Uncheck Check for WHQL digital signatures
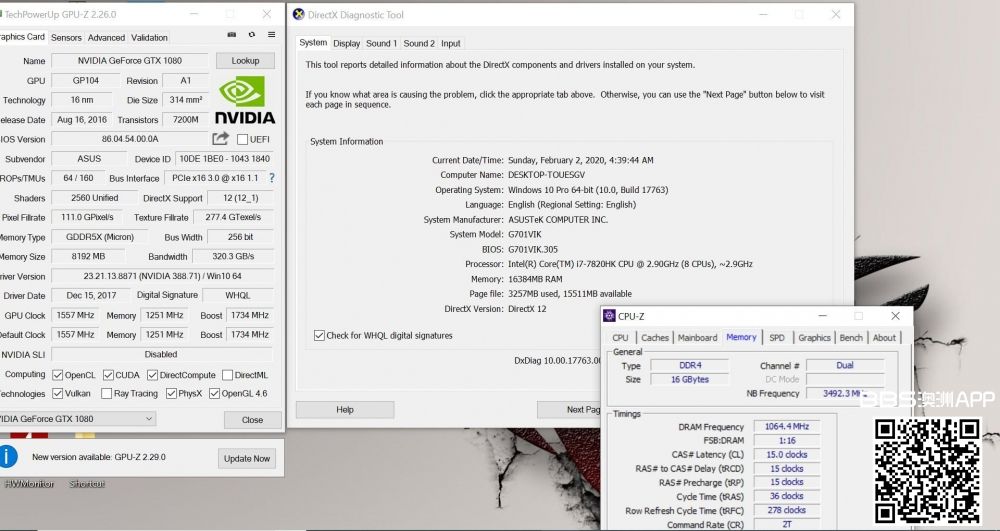Image resolution: width=1000 pixels, height=531 pixels. (319, 335)
